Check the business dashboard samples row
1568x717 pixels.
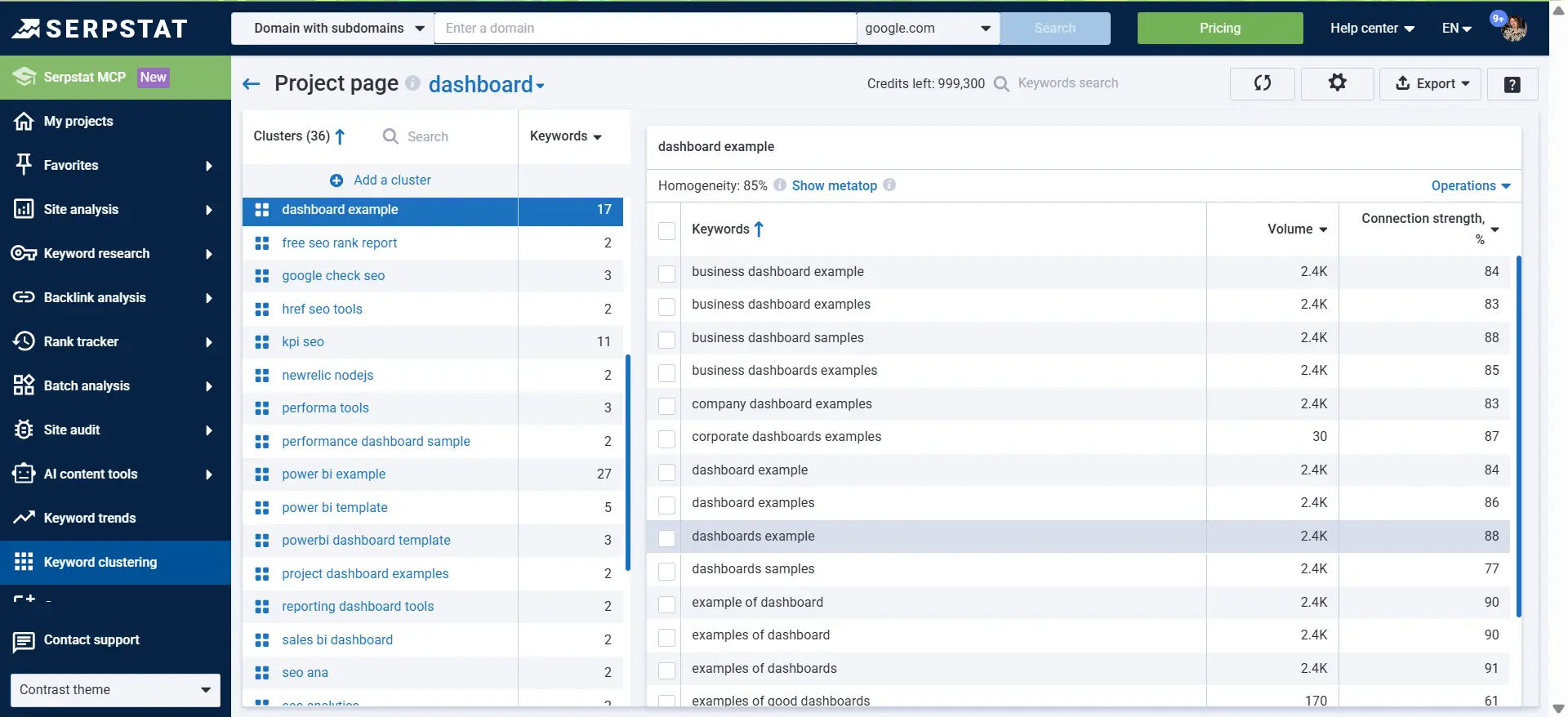pyautogui.click(x=667, y=340)
